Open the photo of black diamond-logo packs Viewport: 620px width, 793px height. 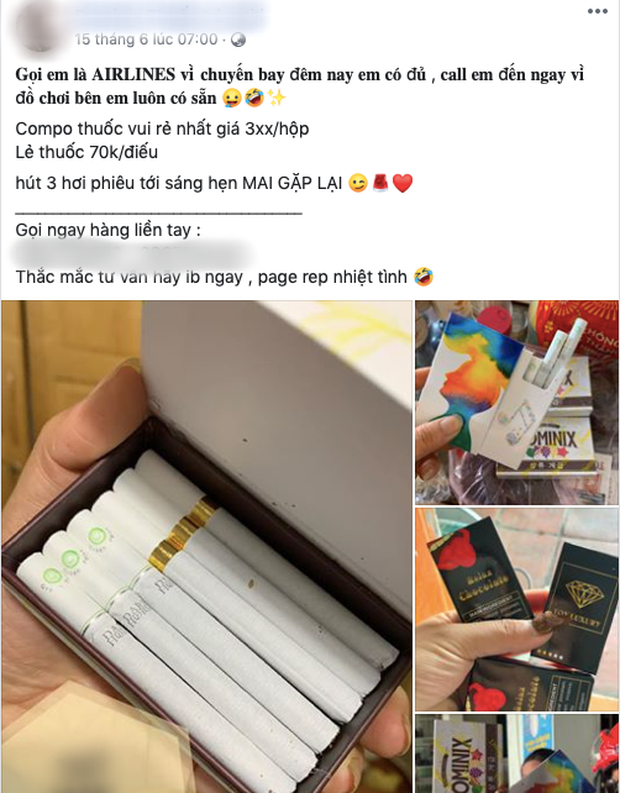[x=517, y=609]
